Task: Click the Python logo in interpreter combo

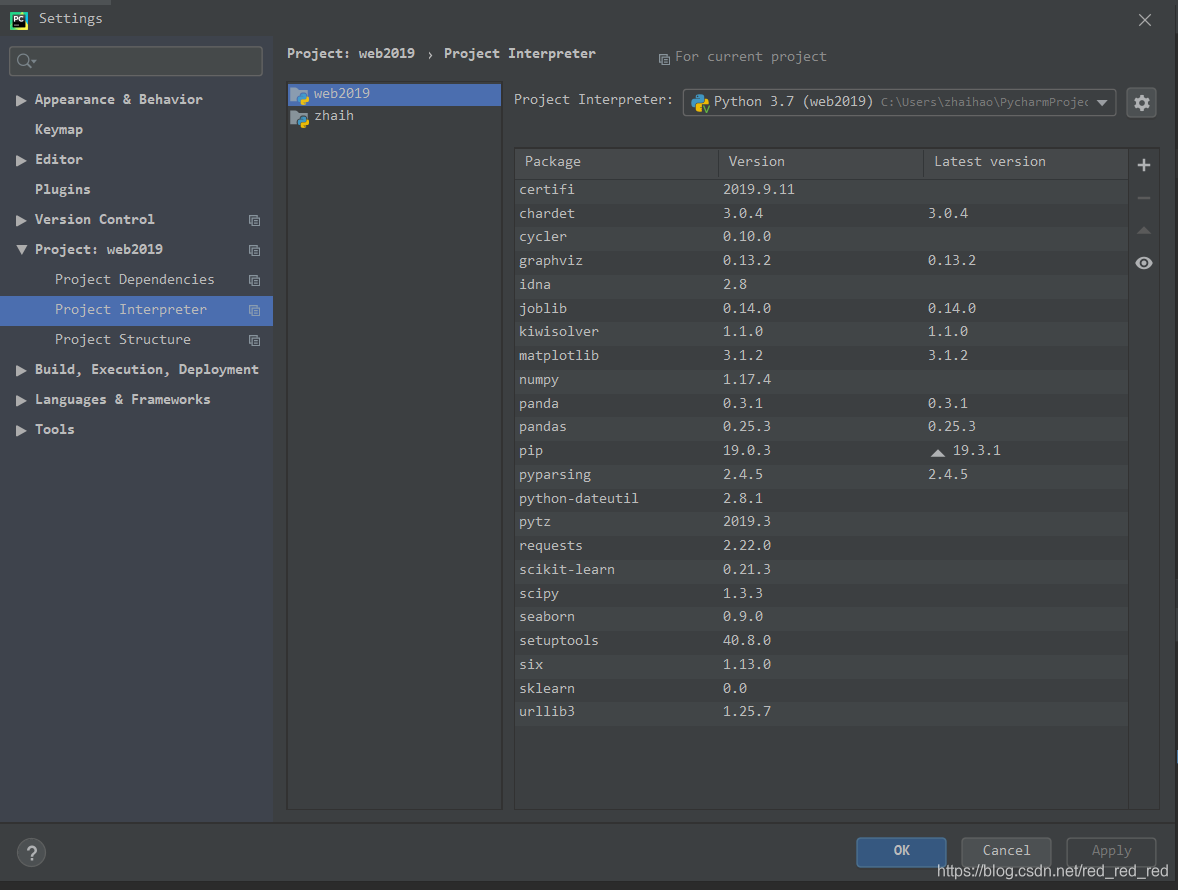Action: point(700,103)
